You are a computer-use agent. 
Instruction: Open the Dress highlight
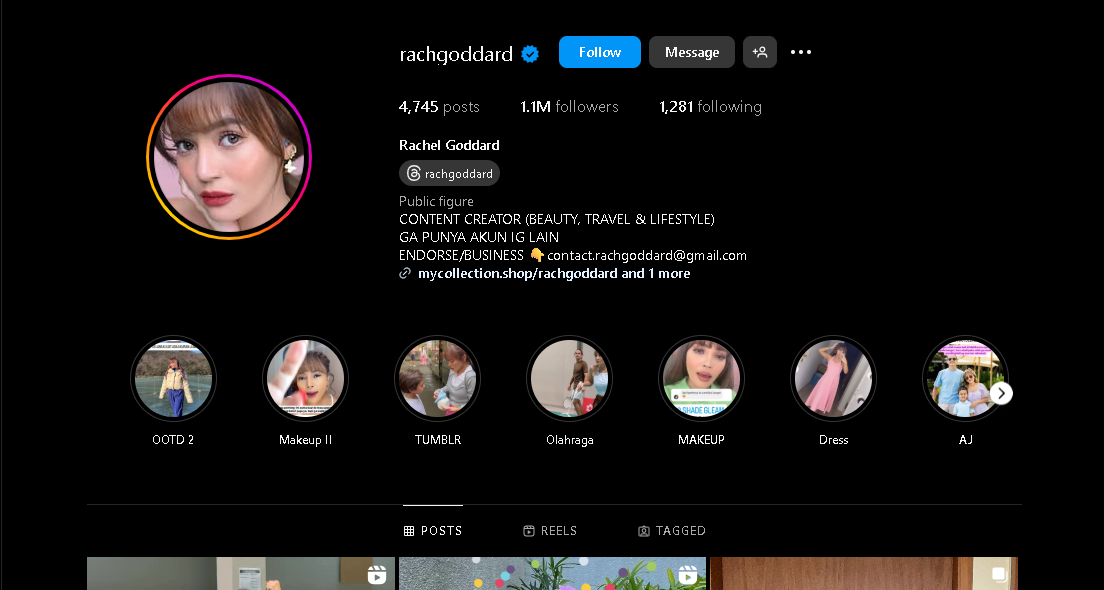click(834, 379)
